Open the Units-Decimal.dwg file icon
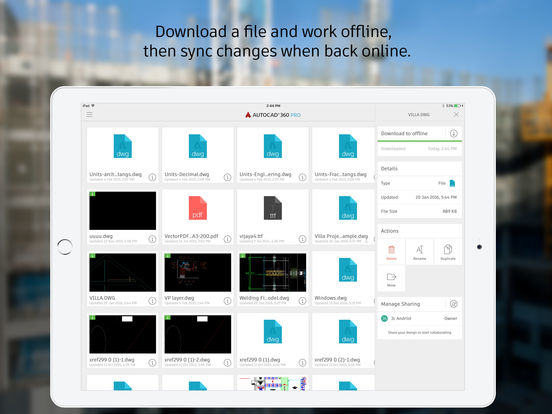Image resolution: width=552 pixels, height=414 pixels. (x=198, y=146)
